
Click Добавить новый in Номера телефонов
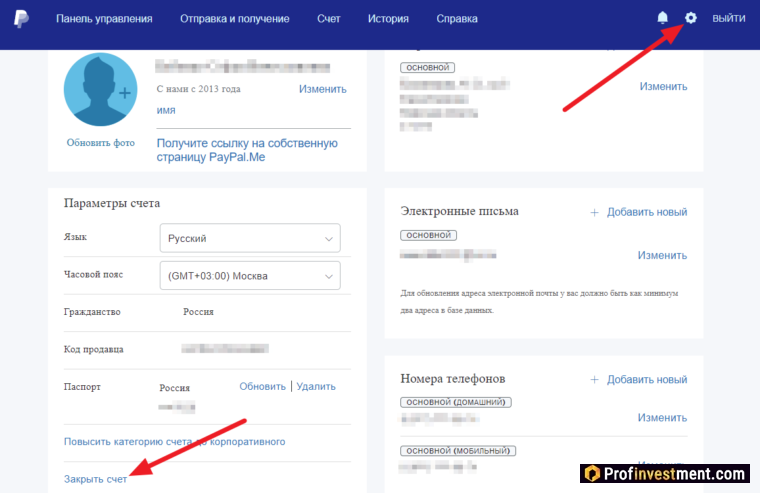[647, 379]
